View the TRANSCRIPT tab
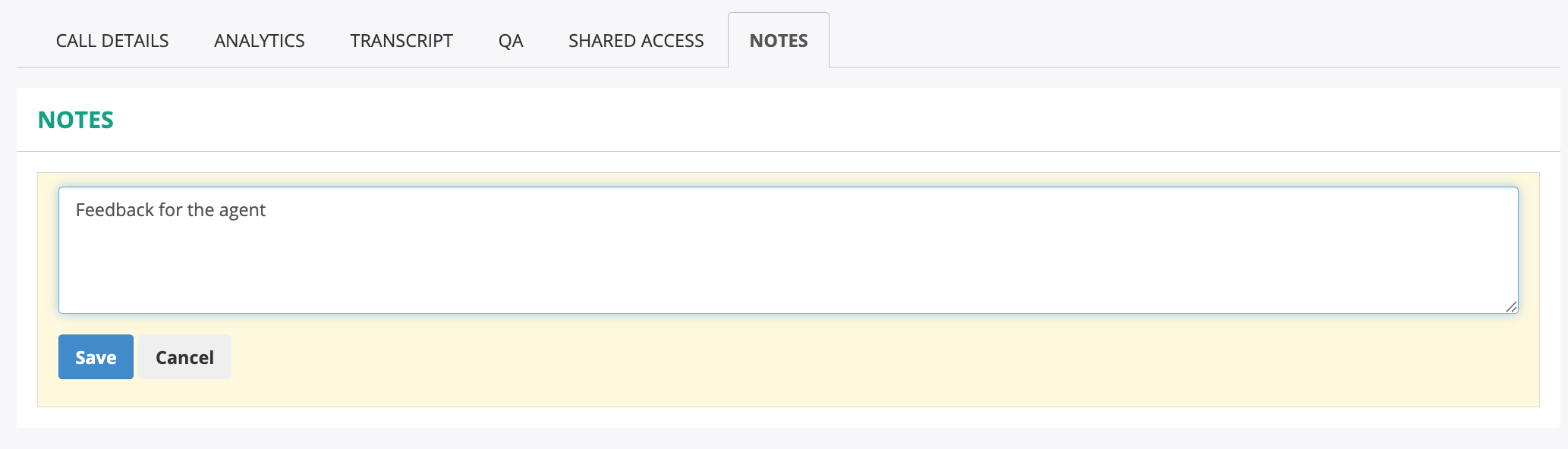This screenshot has width=1568, height=449. pyautogui.click(x=401, y=41)
